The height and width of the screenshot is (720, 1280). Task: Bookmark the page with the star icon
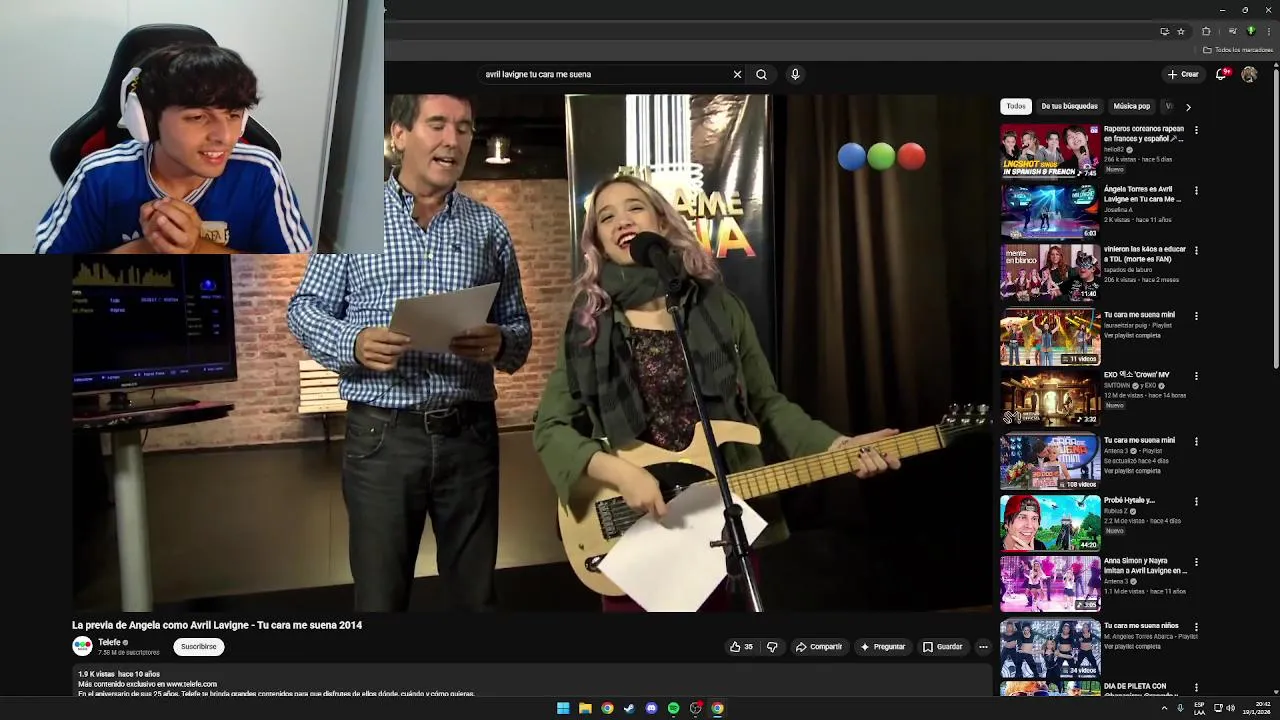tap(1181, 31)
